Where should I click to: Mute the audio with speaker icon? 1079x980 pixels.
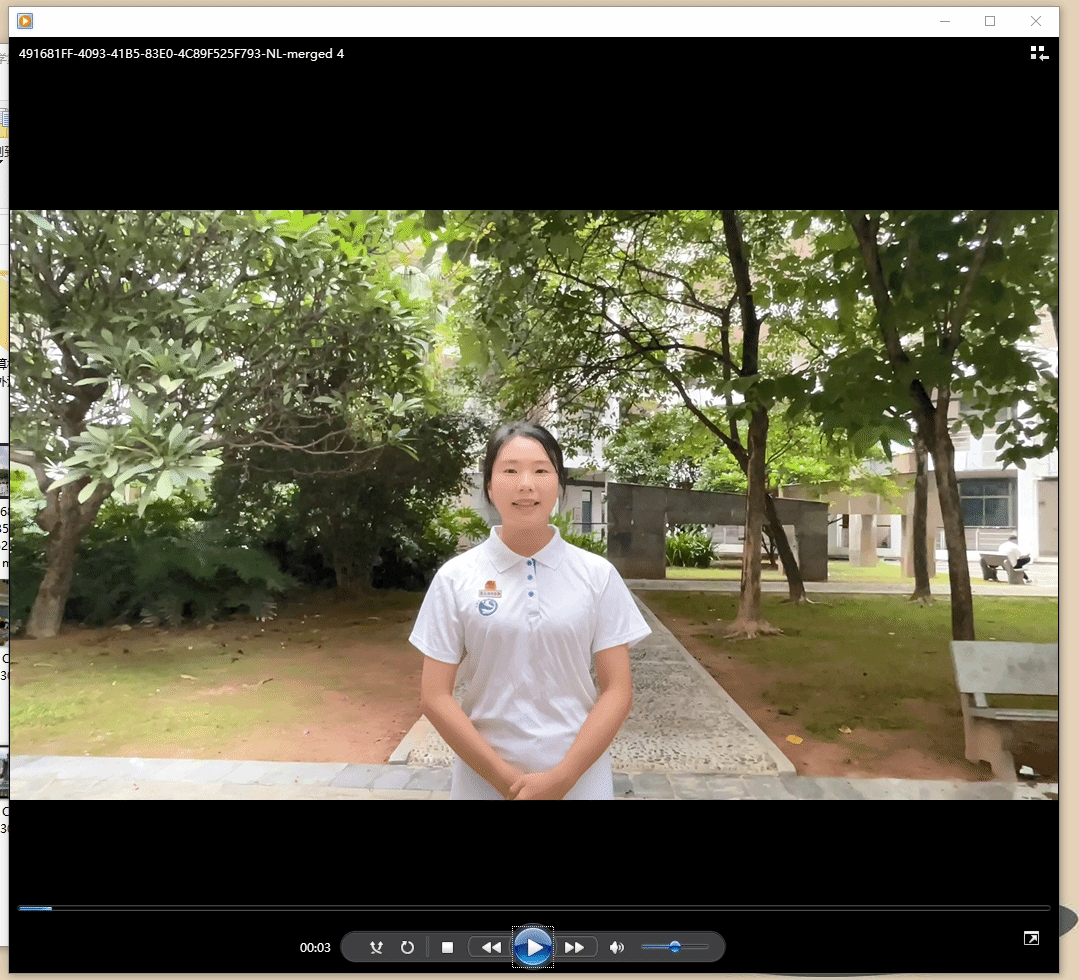[x=617, y=947]
